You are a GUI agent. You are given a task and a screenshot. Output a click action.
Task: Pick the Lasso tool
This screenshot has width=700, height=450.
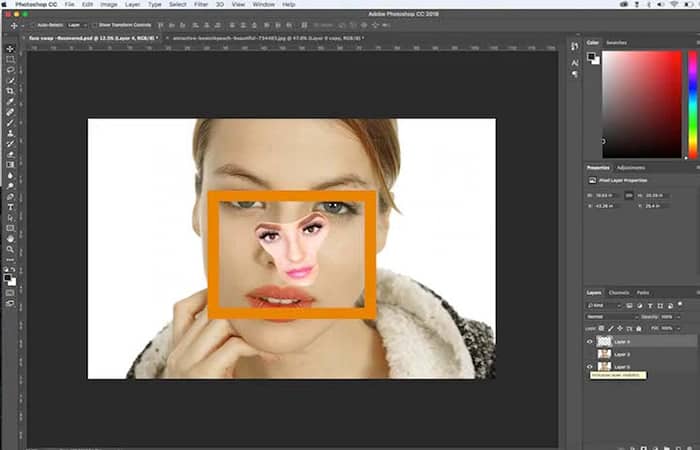tap(10, 71)
